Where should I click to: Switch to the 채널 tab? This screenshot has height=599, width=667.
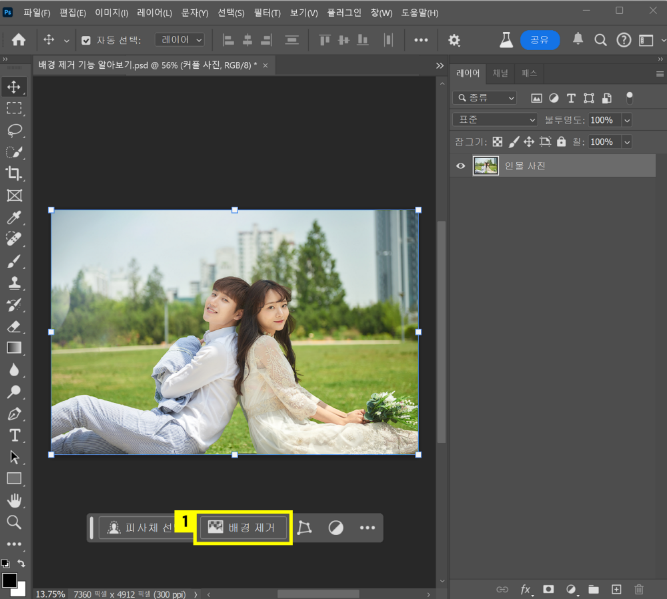tap(501, 73)
